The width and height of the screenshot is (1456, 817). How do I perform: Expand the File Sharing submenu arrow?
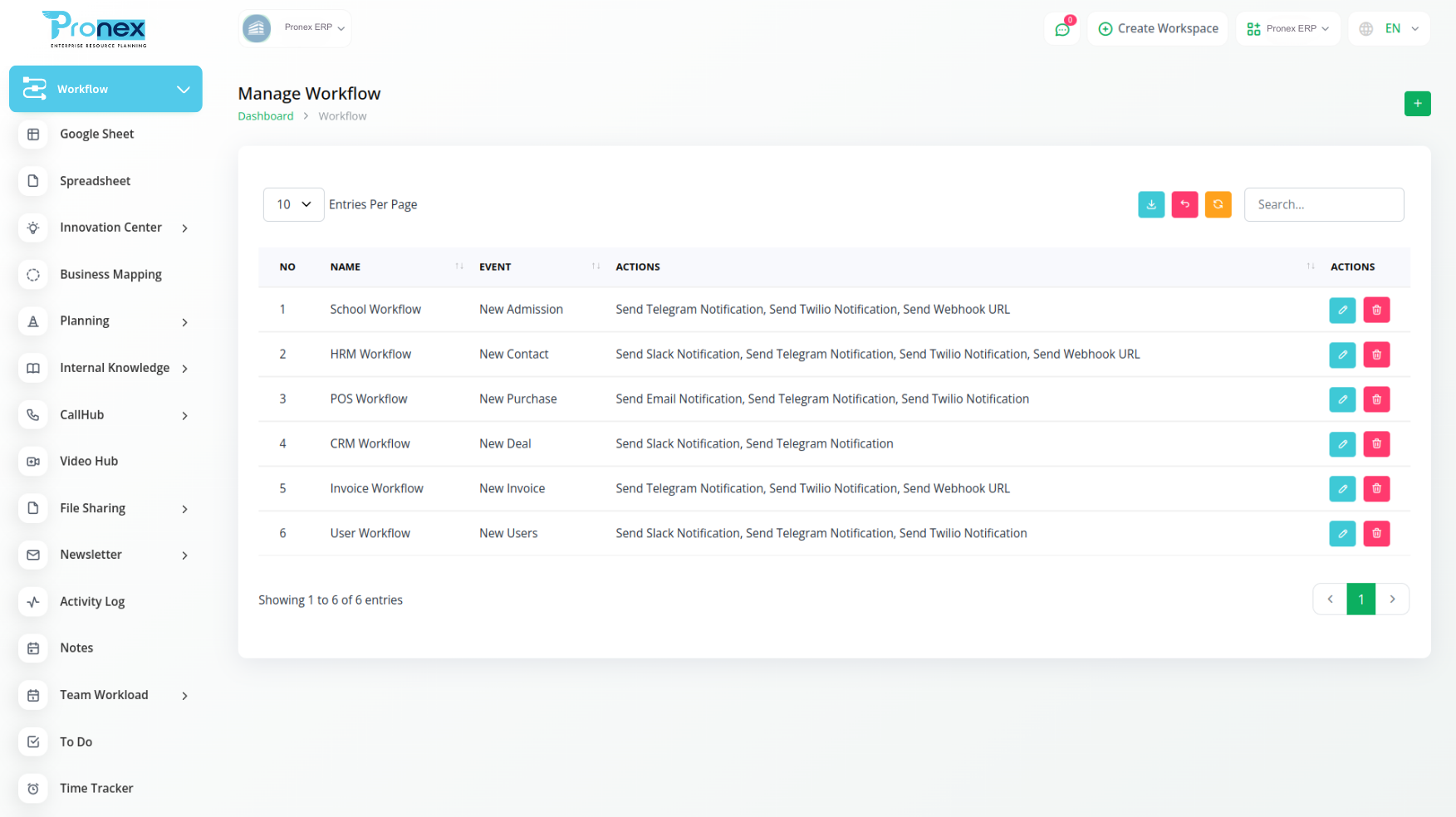tap(184, 509)
